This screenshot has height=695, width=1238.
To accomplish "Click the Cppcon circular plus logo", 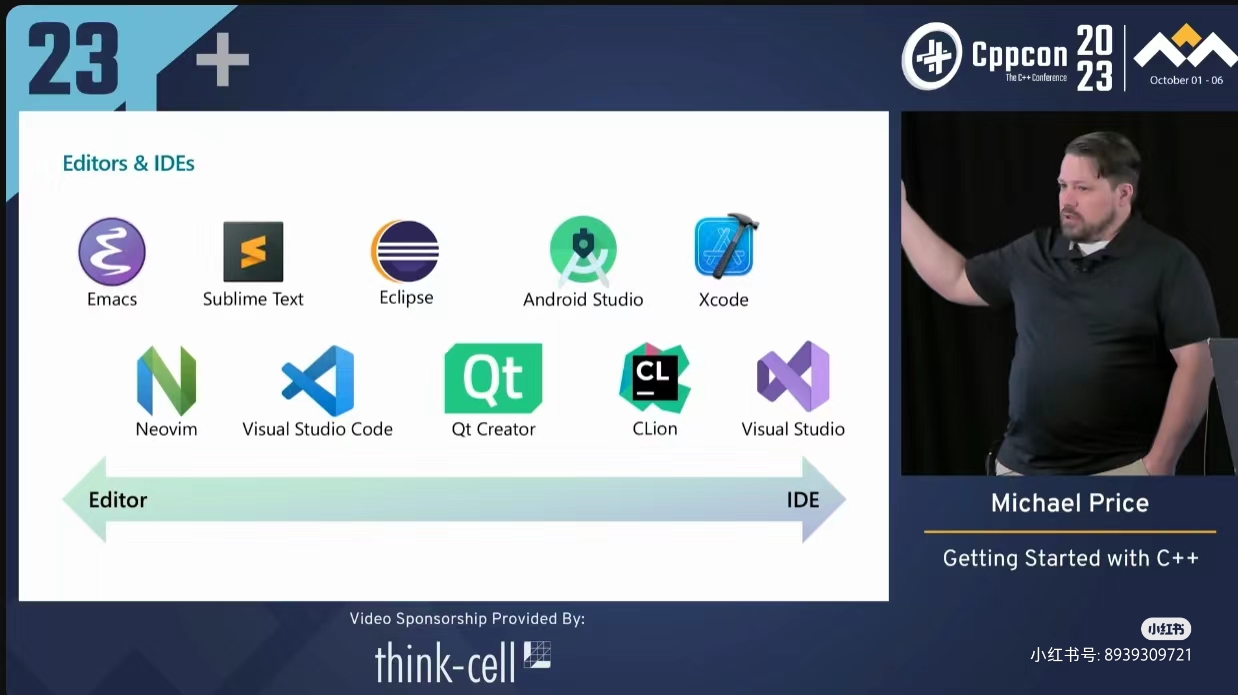I will [x=934, y=57].
